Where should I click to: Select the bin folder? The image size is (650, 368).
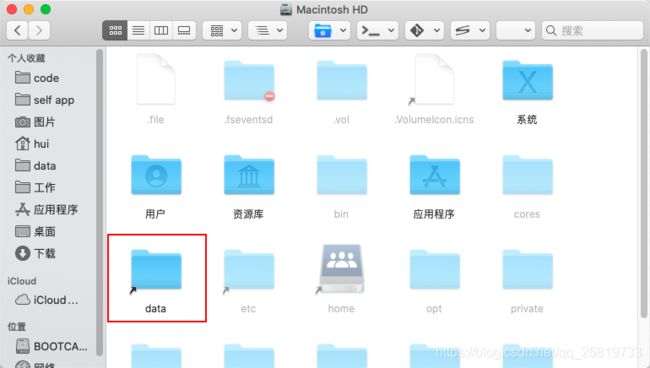coord(342,175)
